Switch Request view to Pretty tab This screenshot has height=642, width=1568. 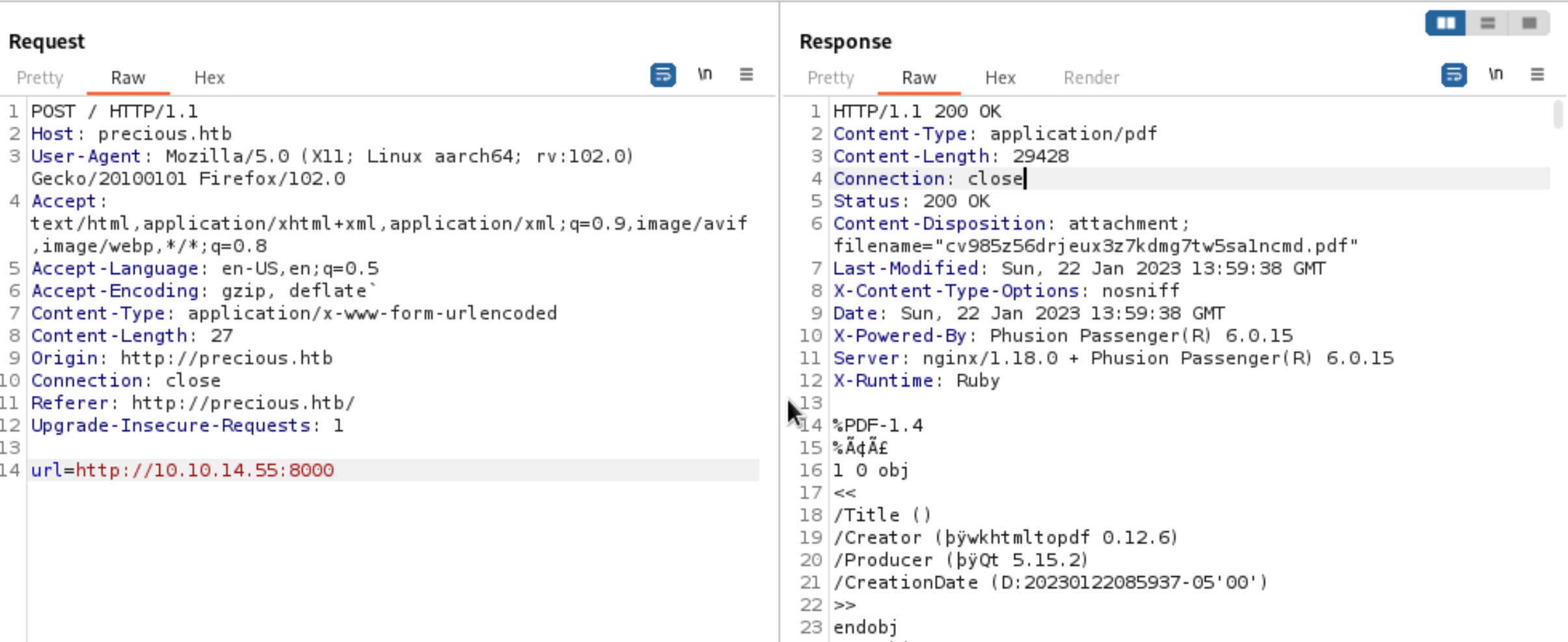click(x=40, y=78)
